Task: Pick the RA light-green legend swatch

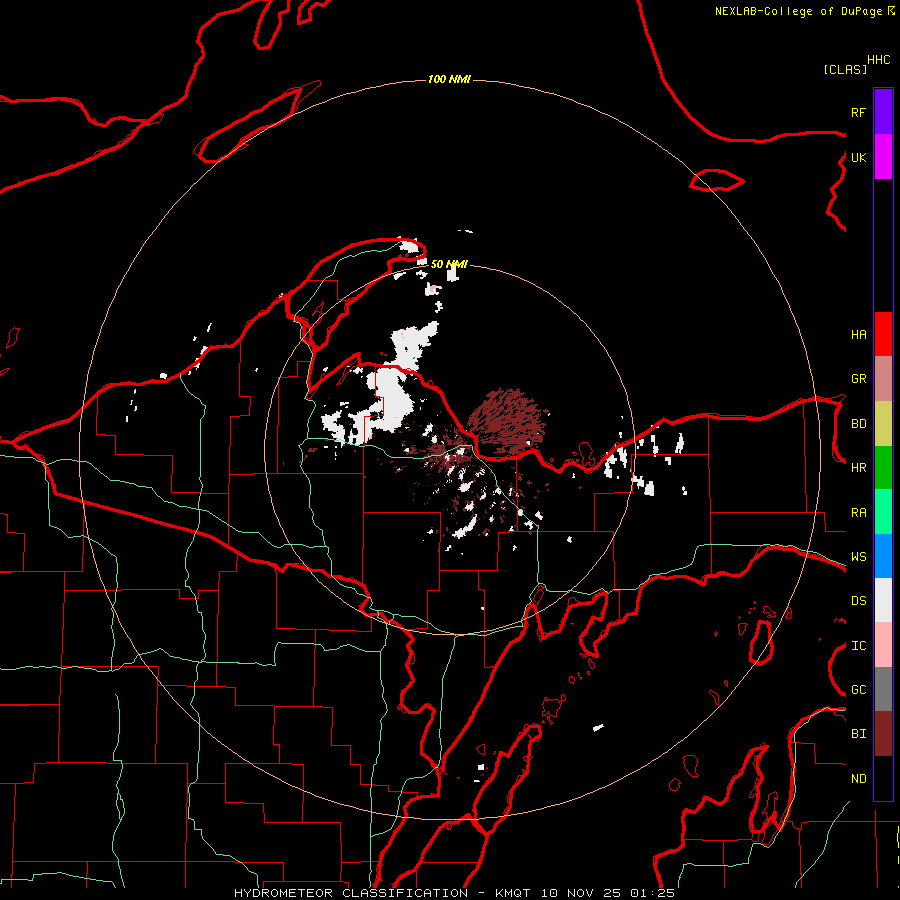Action: (x=883, y=512)
